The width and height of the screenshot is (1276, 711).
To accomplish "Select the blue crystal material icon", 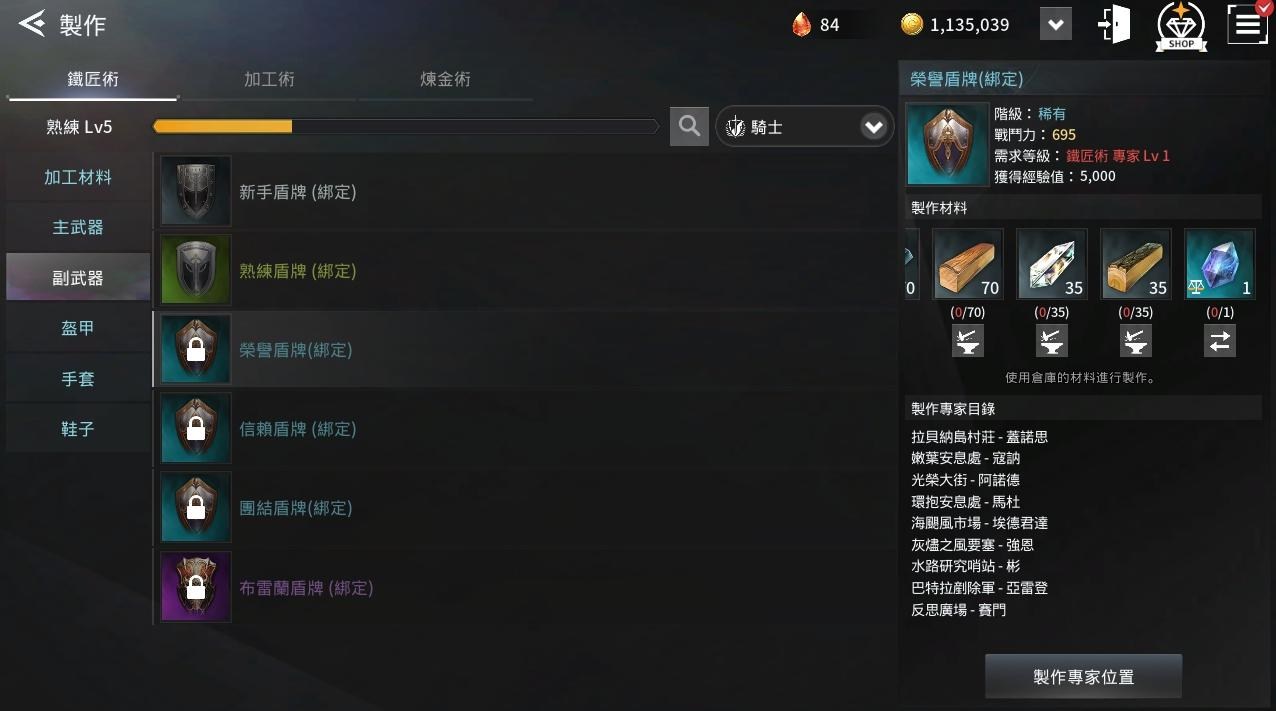I will pyautogui.click(x=1219, y=264).
